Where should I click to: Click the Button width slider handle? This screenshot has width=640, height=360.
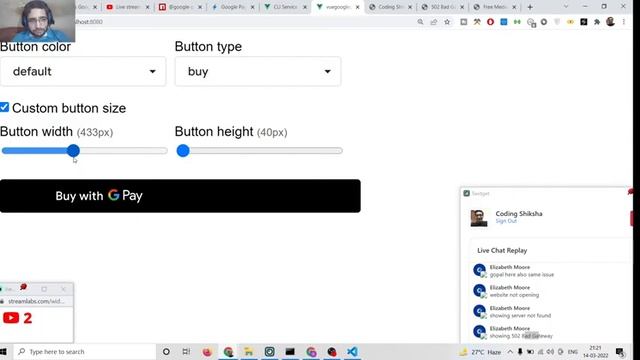click(x=73, y=151)
